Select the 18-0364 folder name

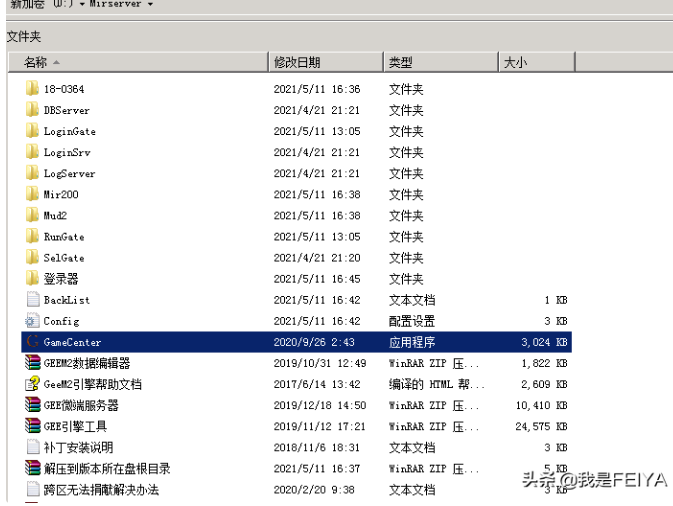[x=64, y=89]
